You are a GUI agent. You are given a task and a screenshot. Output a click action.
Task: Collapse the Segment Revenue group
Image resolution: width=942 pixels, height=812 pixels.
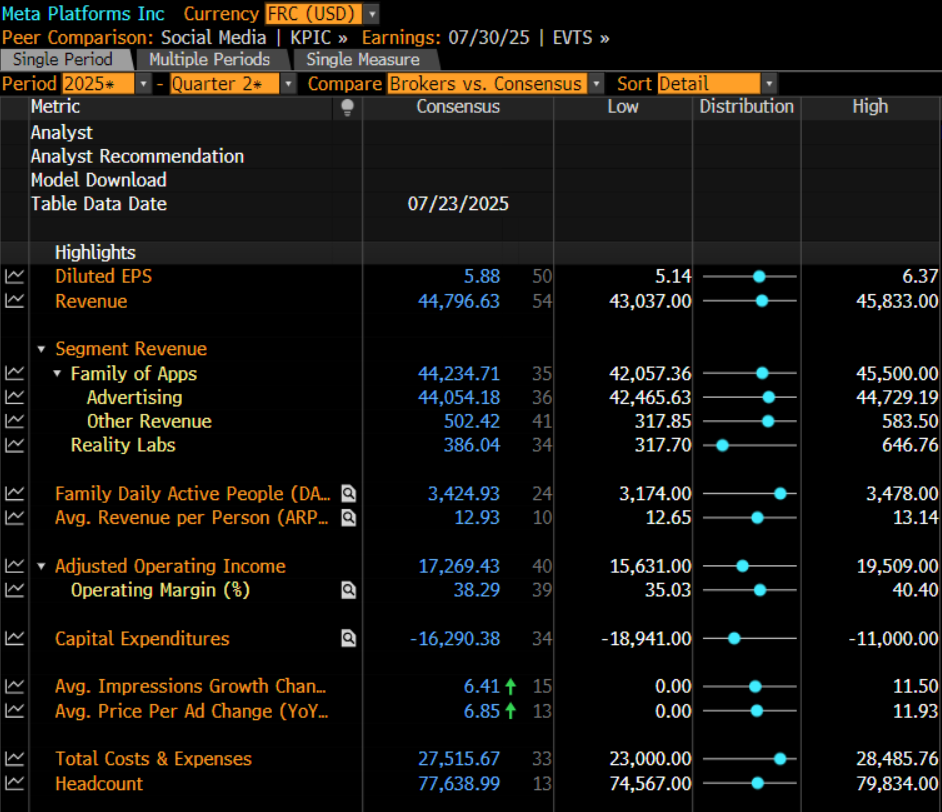[x=41, y=349]
